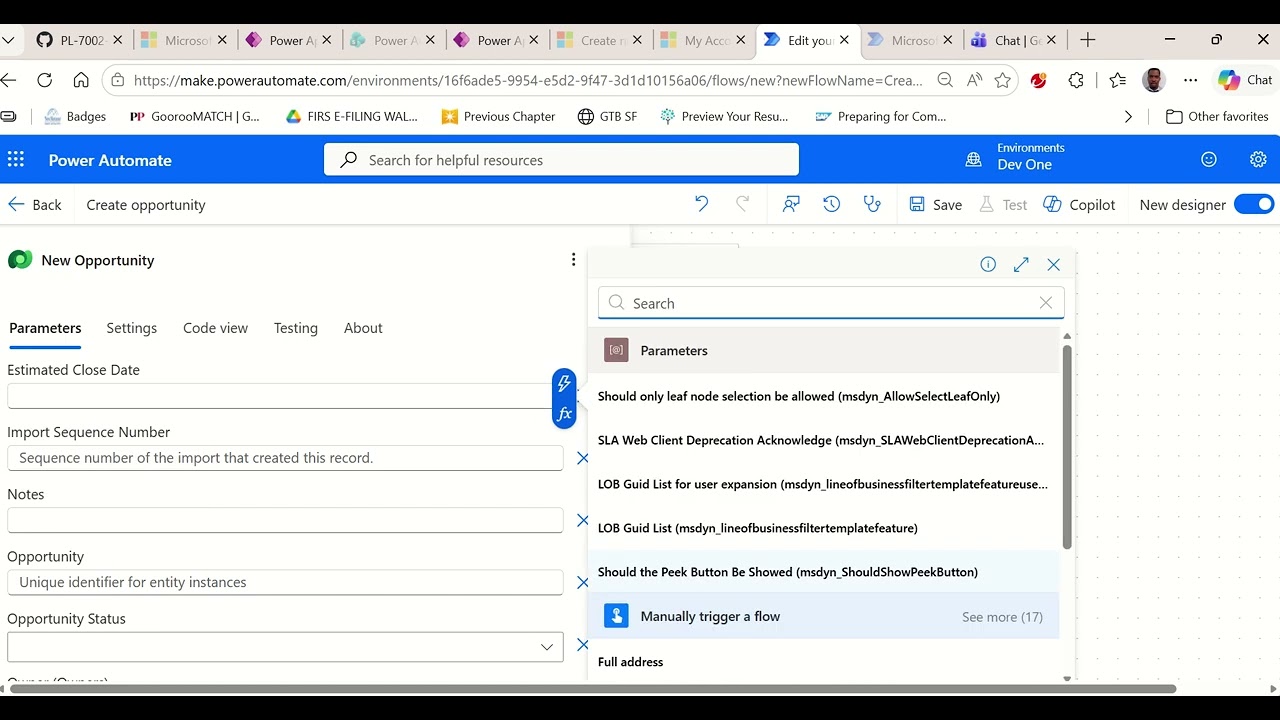Run the flow checker stethoscope

click(x=872, y=204)
